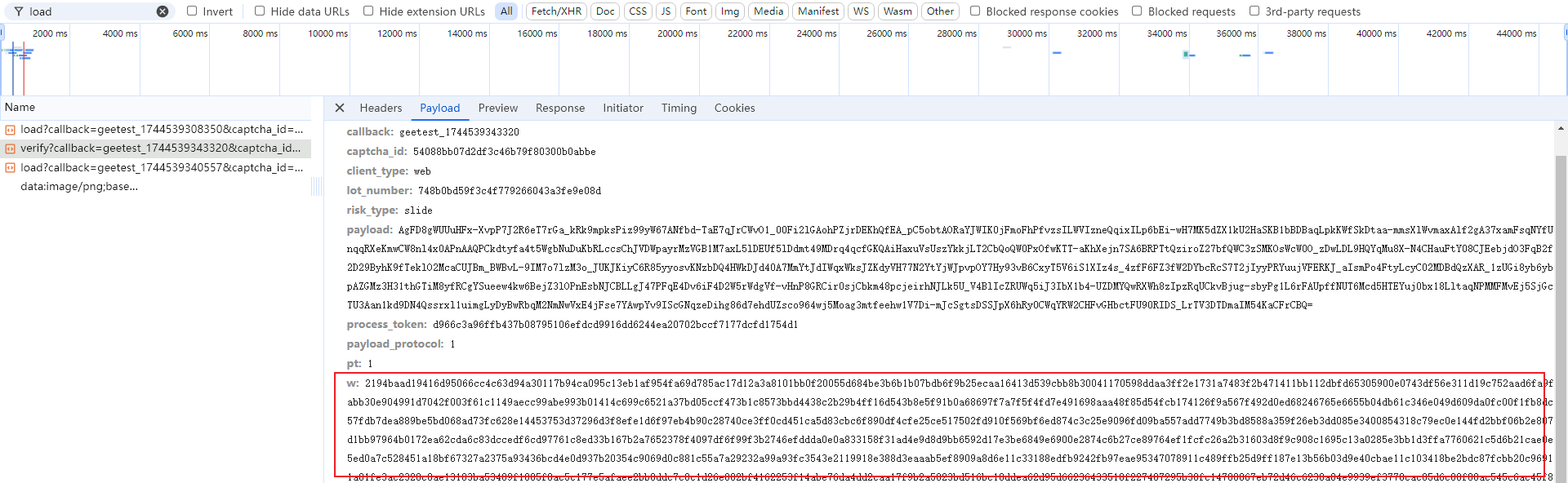Filter requests by JS type

[666, 11]
